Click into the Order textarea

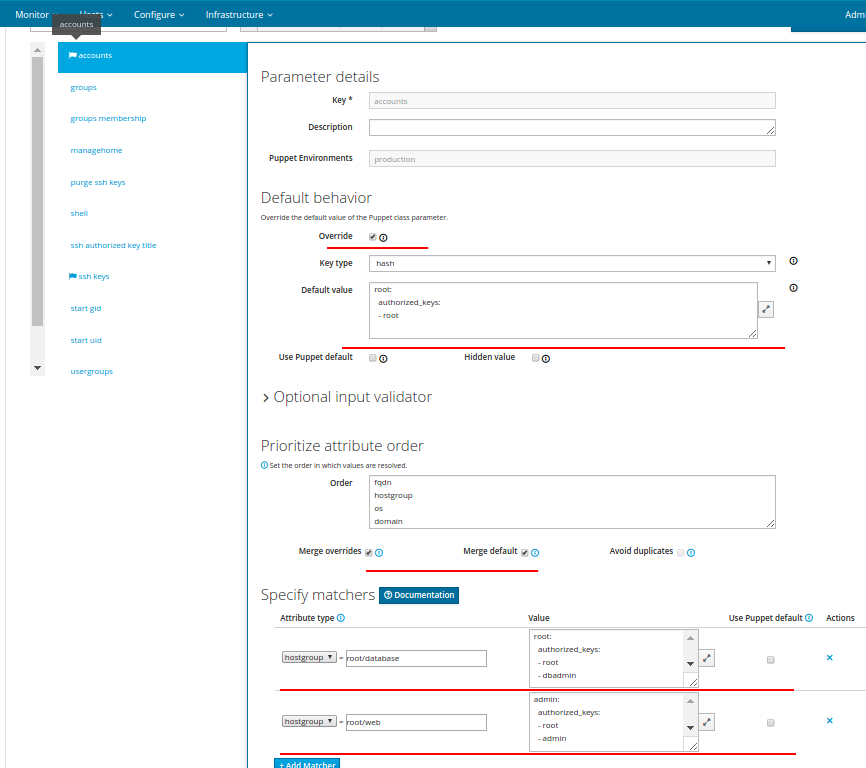click(572, 502)
